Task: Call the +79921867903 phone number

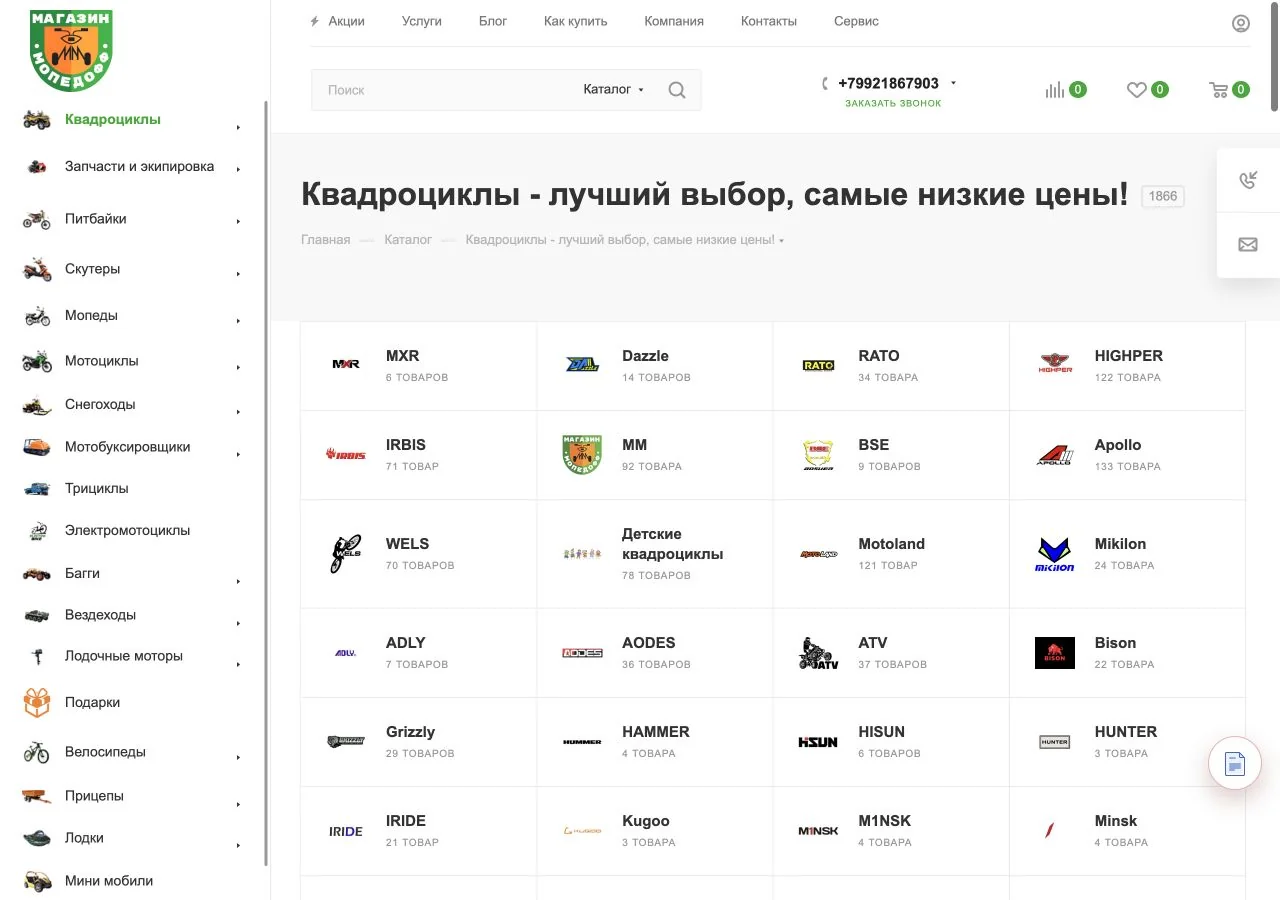Action: [888, 83]
